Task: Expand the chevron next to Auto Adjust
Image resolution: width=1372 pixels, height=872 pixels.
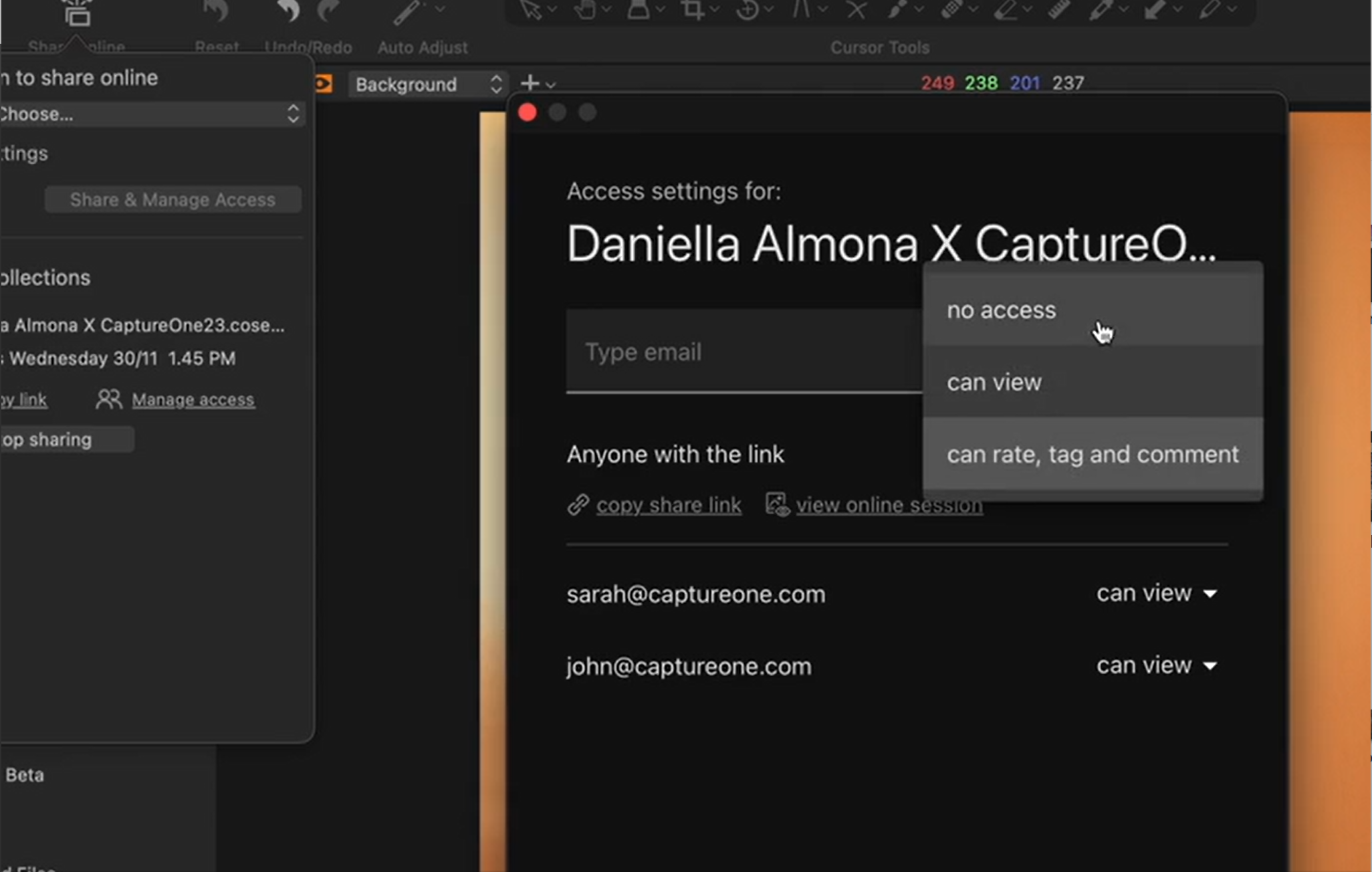Action: pos(440,9)
